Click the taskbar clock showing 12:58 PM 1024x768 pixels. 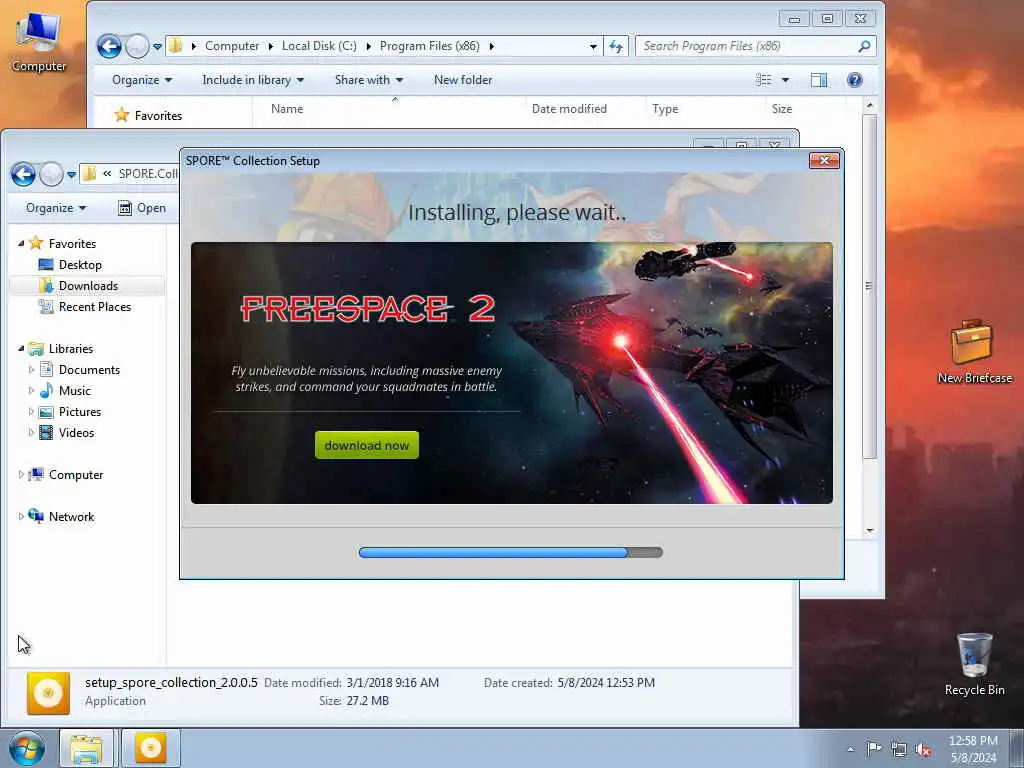973,748
